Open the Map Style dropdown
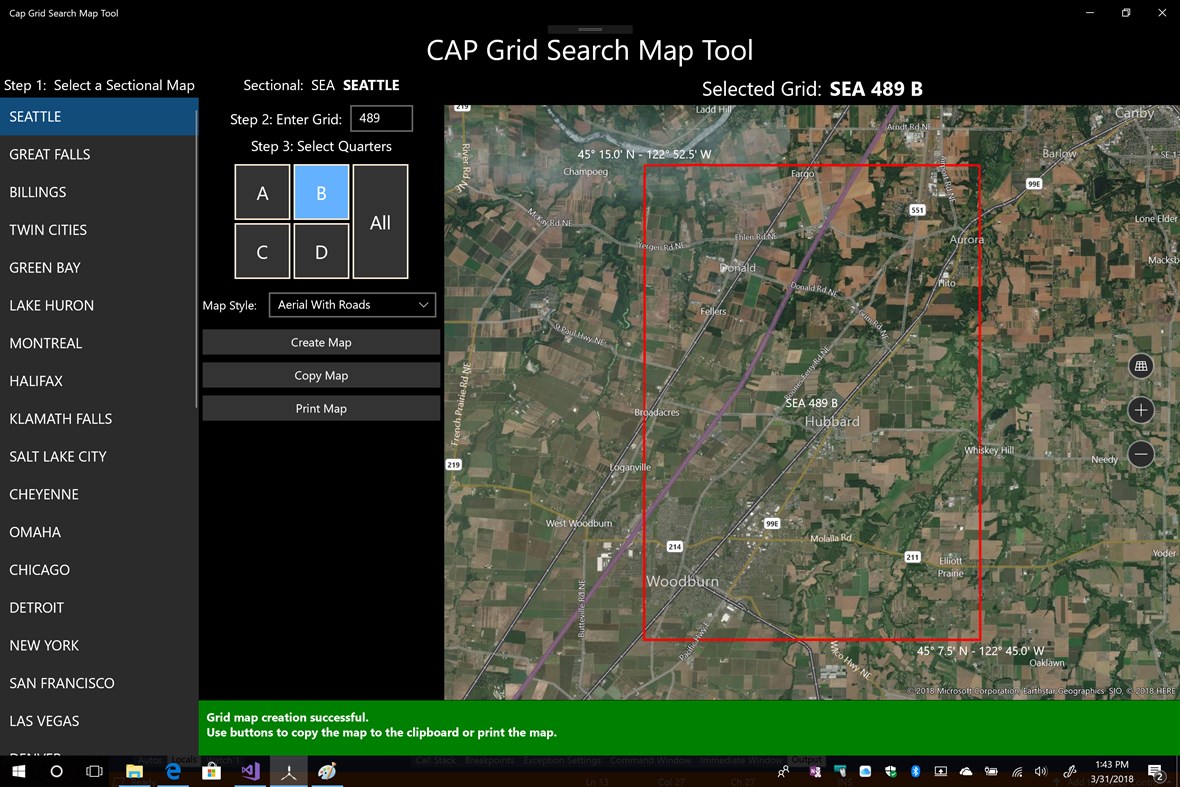The width and height of the screenshot is (1180, 787). [352, 305]
